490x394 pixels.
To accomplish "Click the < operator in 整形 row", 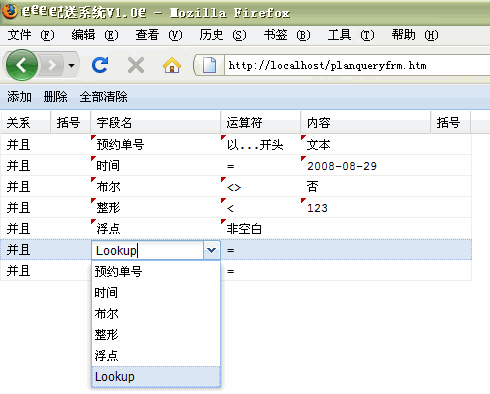I will pos(261,208).
